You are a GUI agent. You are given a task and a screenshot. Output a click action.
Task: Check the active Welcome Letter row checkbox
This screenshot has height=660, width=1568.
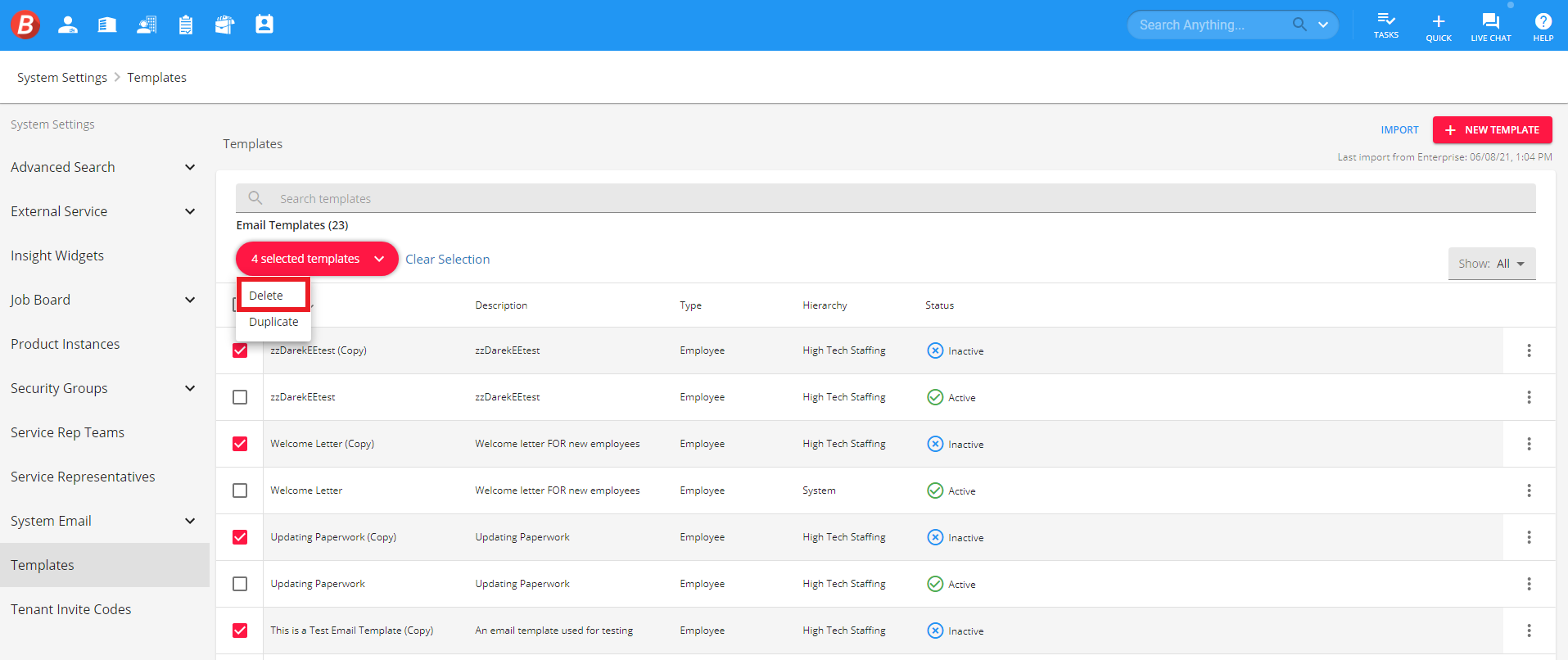[x=240, y=490]
